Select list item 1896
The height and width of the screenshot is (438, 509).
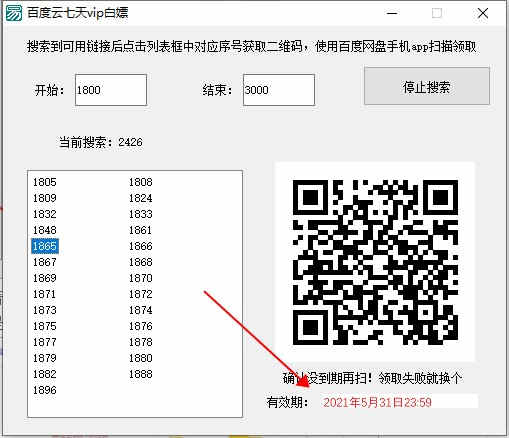point(45,390)
